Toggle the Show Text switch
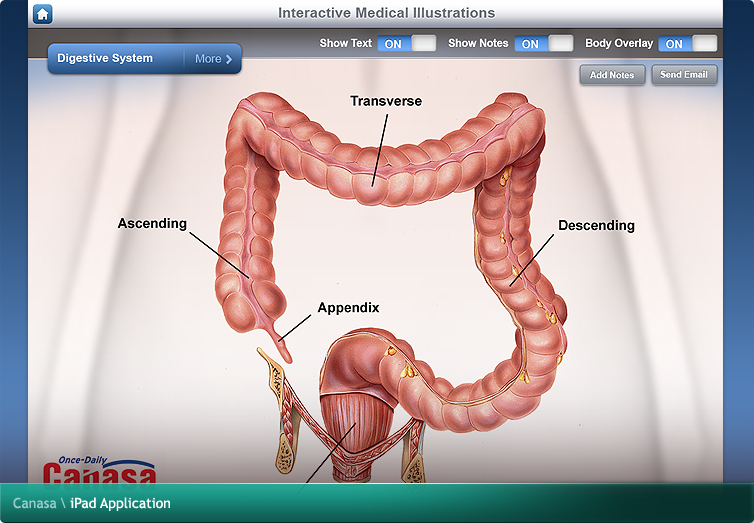The width and height of the screenshot is (754, 523). [406, 44]
